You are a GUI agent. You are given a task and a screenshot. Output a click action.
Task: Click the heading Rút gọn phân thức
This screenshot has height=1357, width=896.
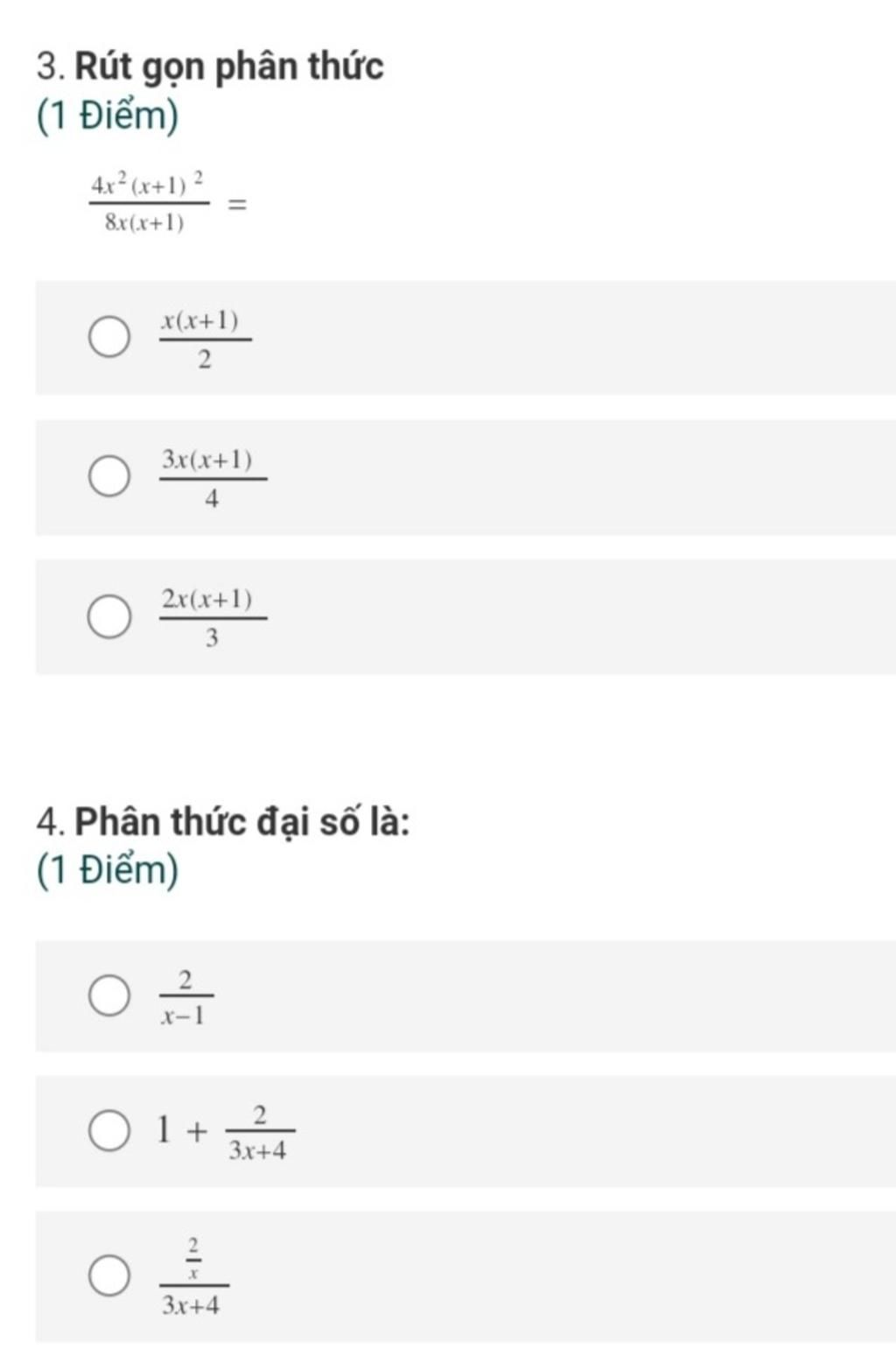coord(229,67)
